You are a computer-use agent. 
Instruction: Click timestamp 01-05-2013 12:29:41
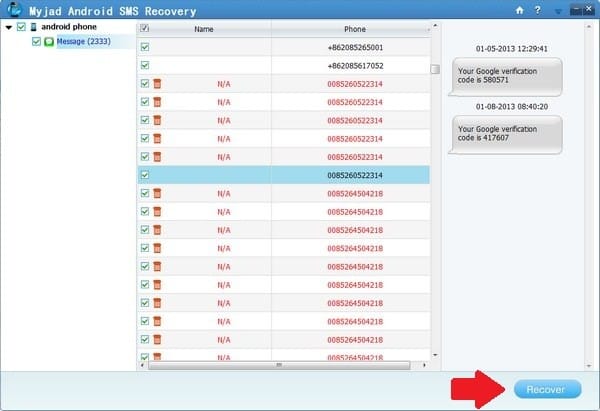point(512,49)
